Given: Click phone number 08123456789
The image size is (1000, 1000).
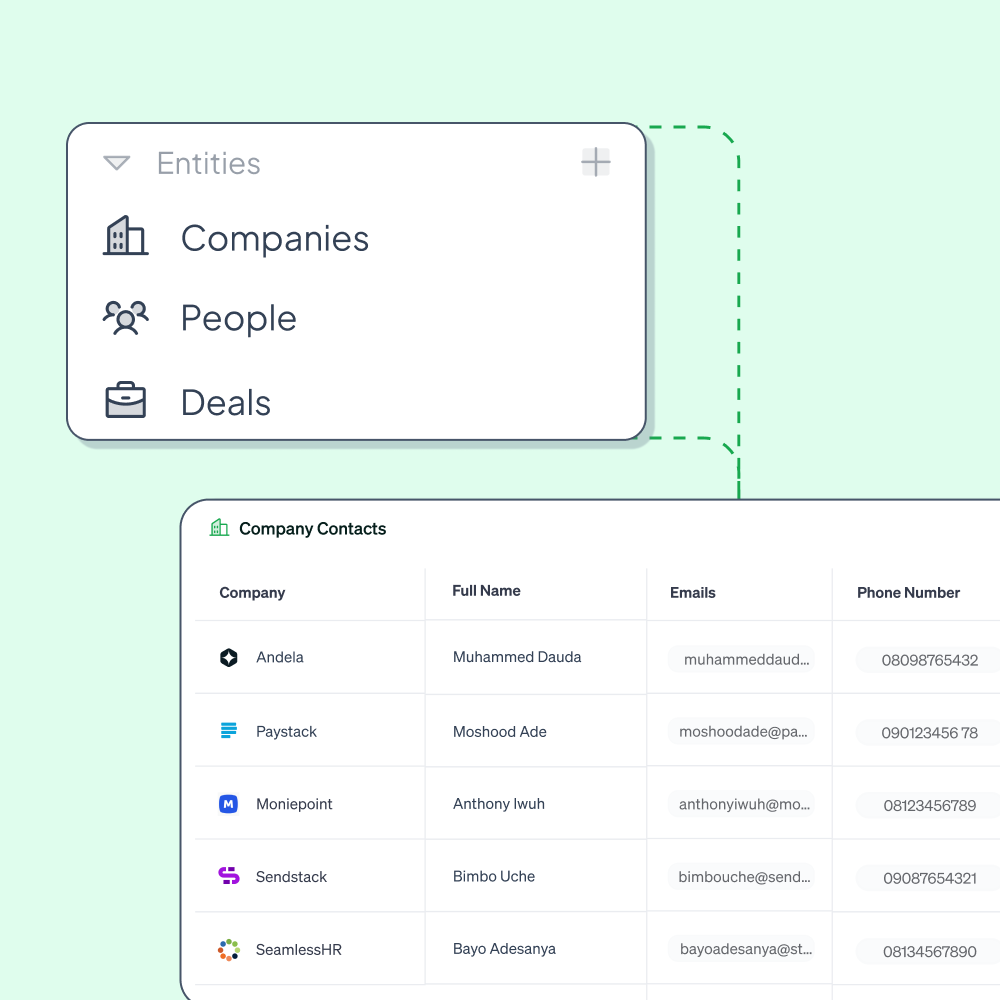Looking at the screenshot, I should point(929,805).
